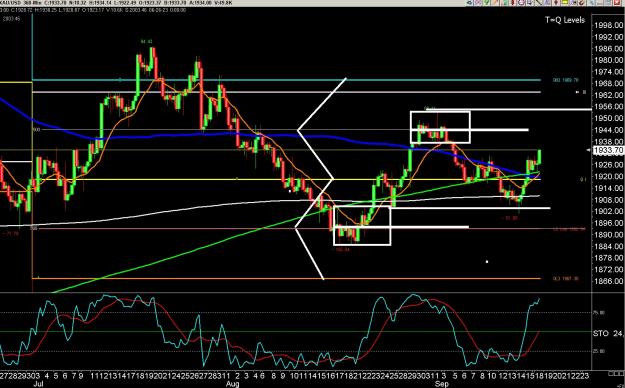The width and height of the screenshot is (625, 388).
Task: Click the XAU/USD symbol in the title bar
Action: tap(11, 3)
